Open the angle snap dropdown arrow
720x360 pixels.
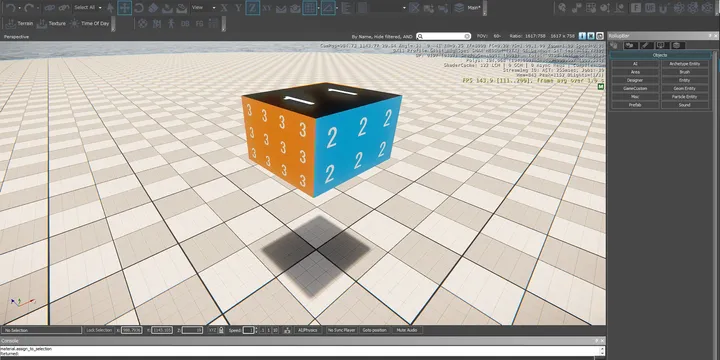(337, 8)
